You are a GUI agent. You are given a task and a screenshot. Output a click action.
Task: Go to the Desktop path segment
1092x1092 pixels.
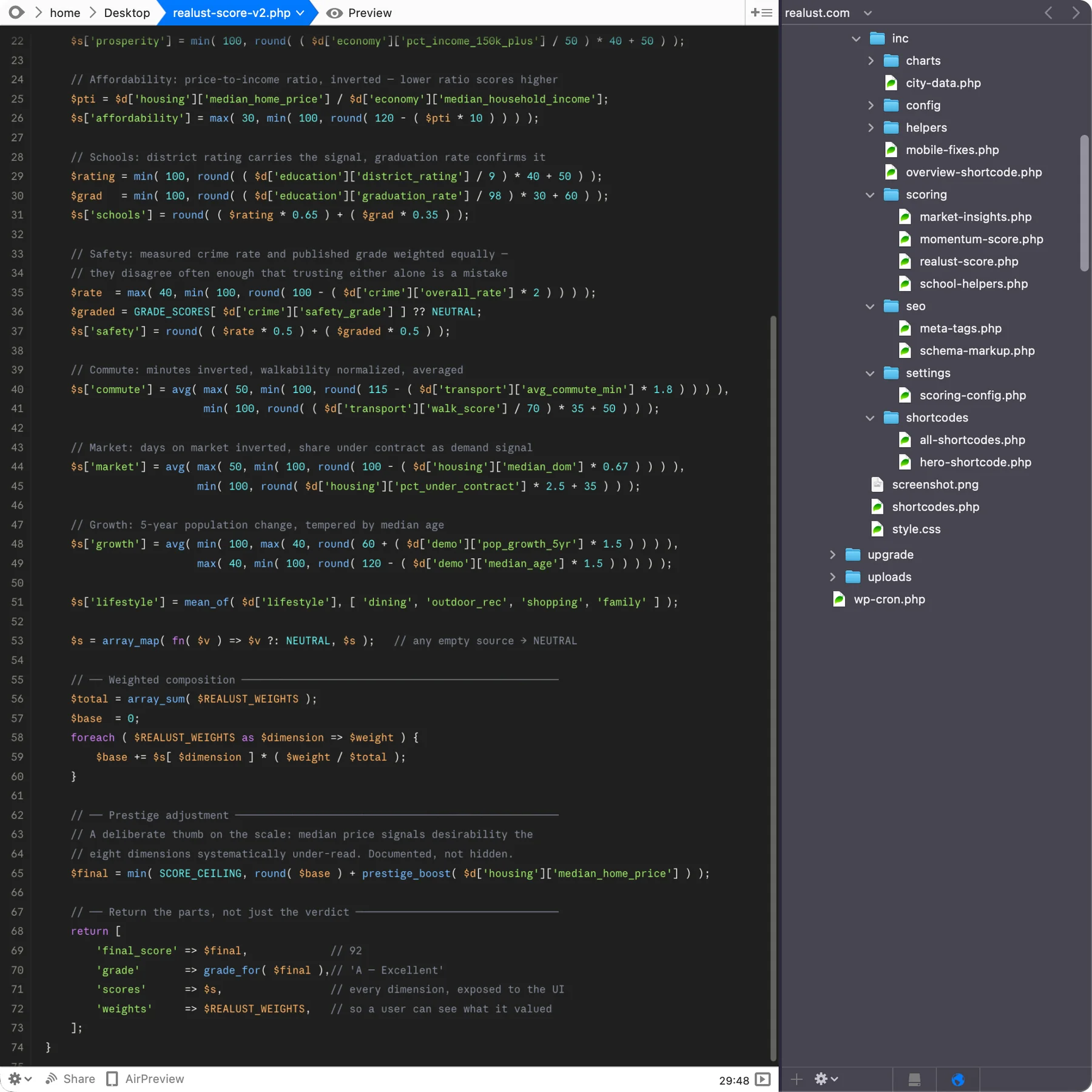point(127,13)
